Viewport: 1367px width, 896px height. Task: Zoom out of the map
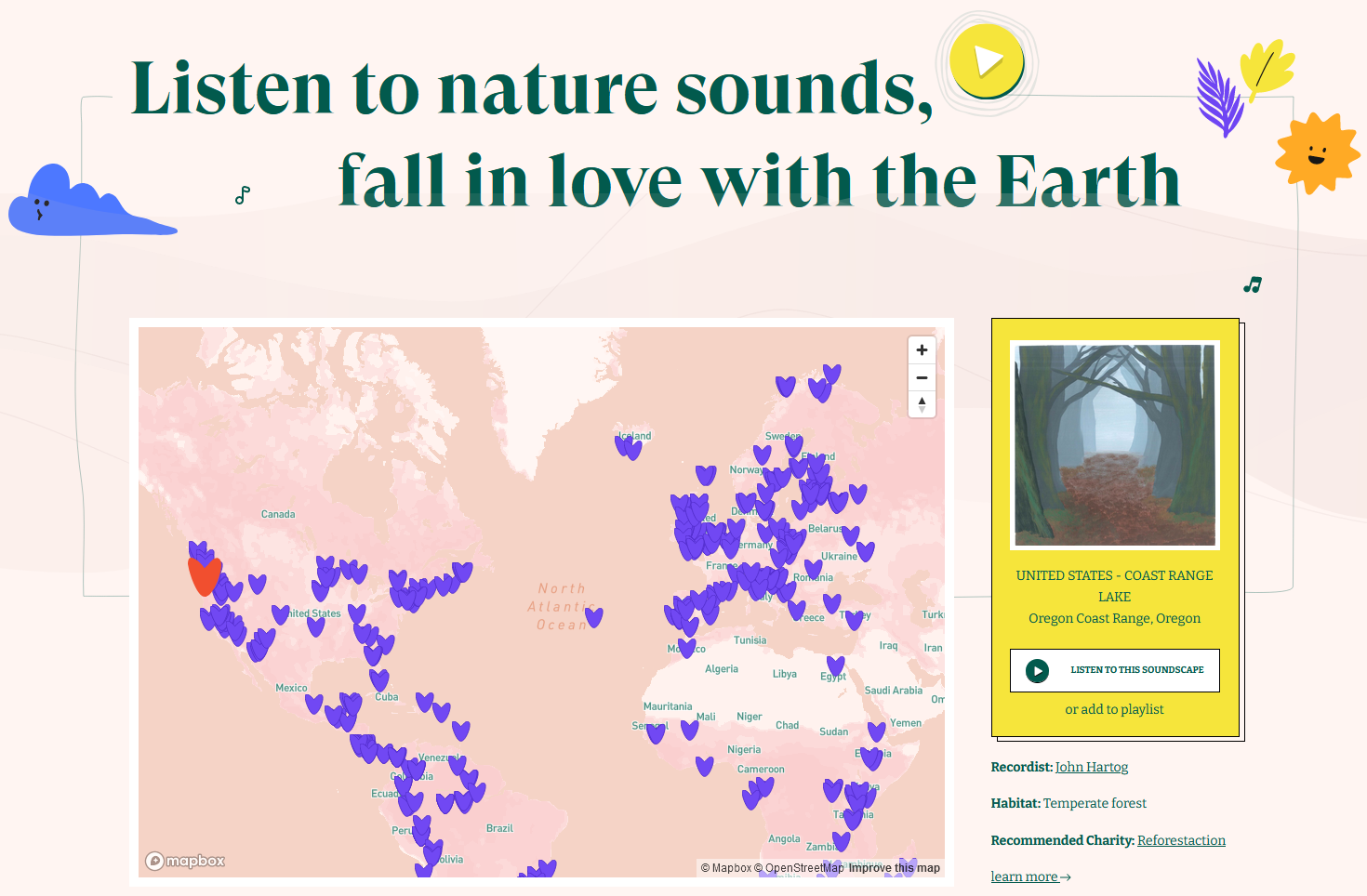[922, 377]
